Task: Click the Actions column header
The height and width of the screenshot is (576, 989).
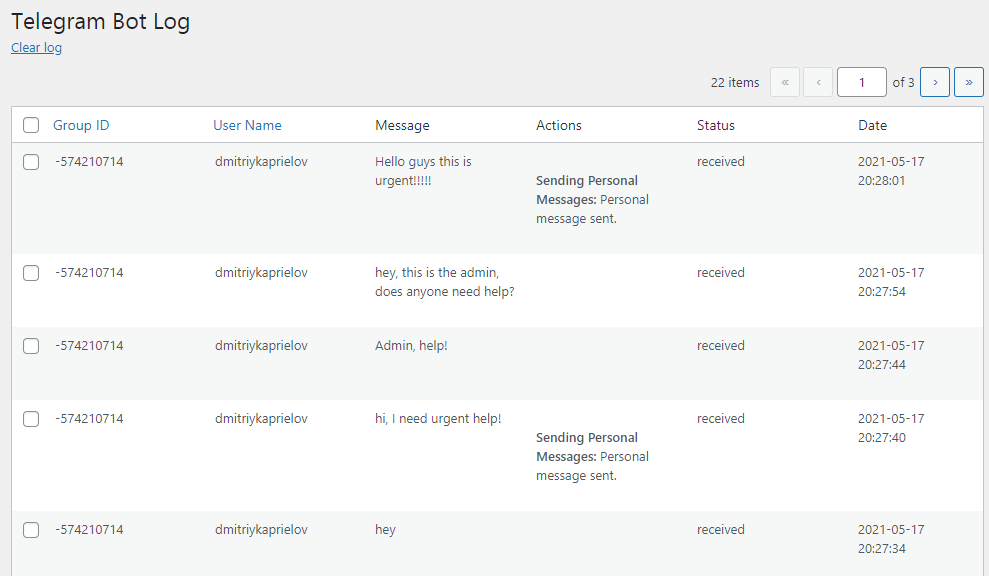Action: point(559,125)
